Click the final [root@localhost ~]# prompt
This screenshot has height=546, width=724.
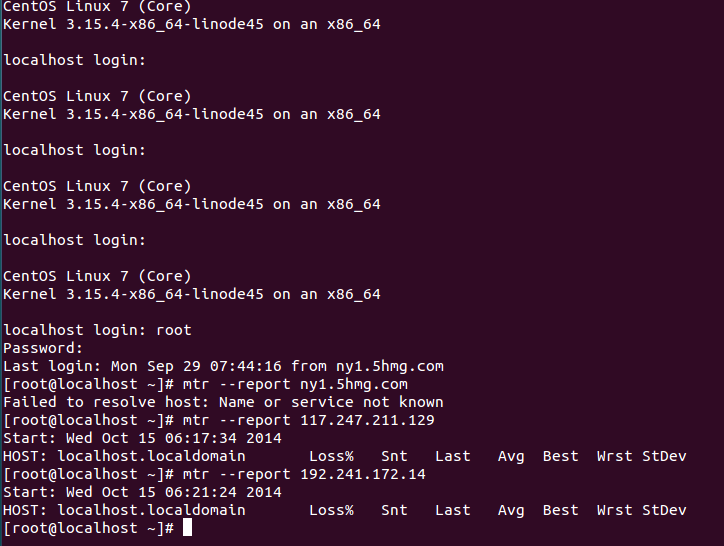[88, 528]
